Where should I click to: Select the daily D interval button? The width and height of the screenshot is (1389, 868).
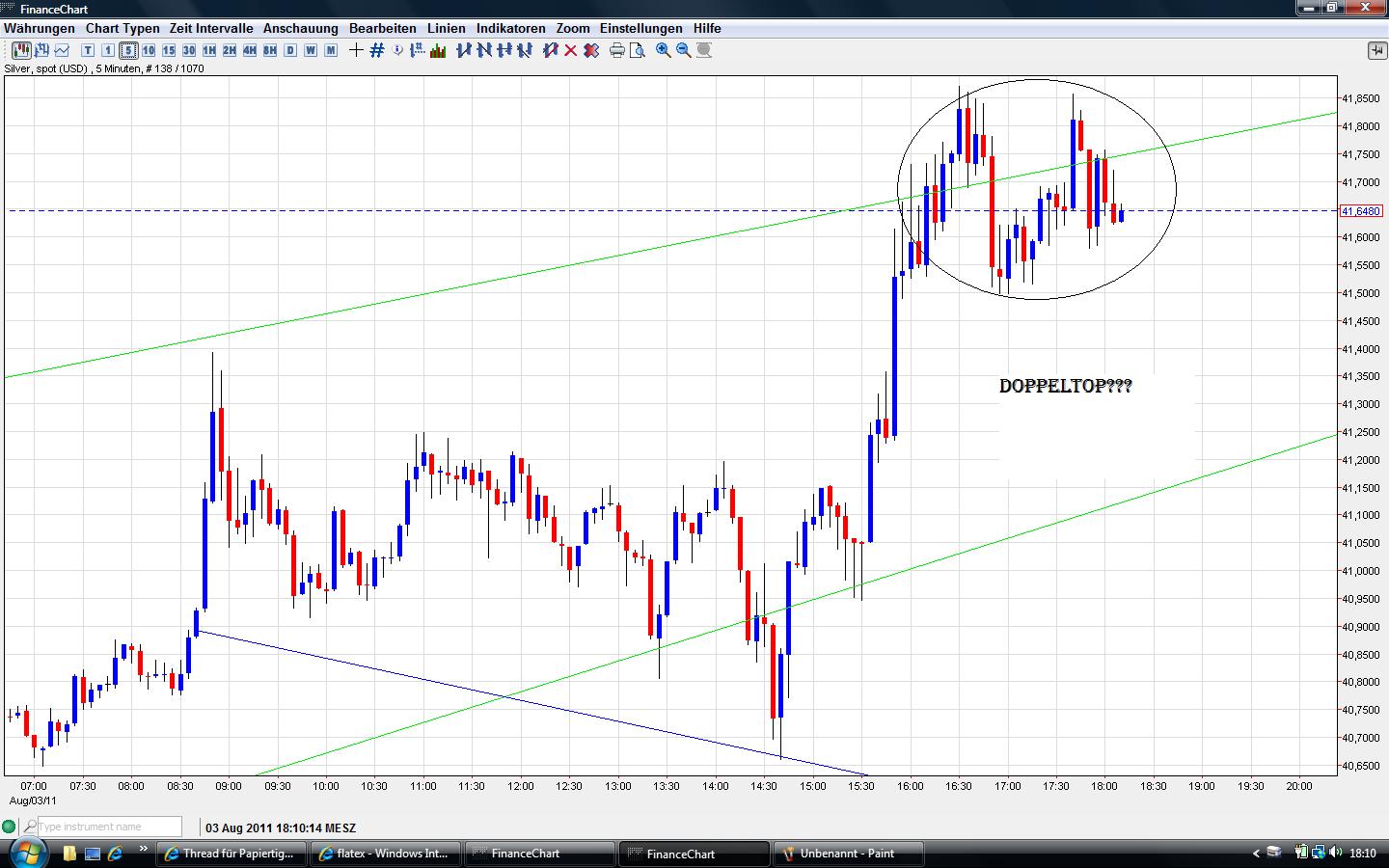290,50
